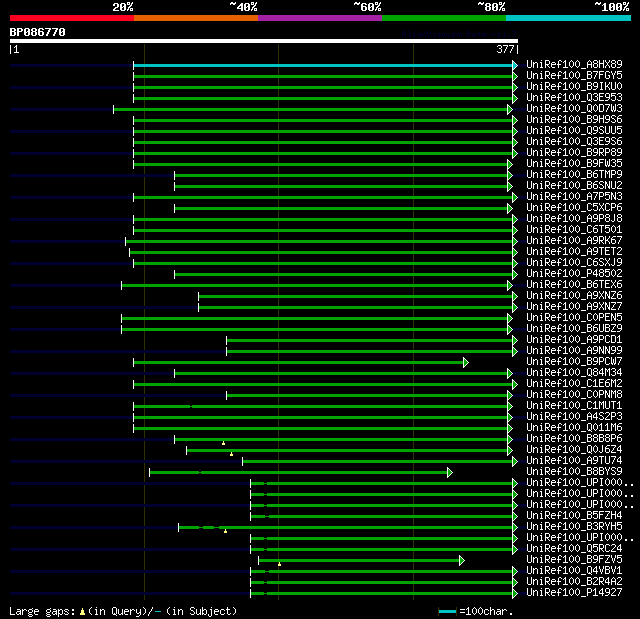
Task: Click the UniRef100_C6SXJ9 text
Action: [574, 263]
